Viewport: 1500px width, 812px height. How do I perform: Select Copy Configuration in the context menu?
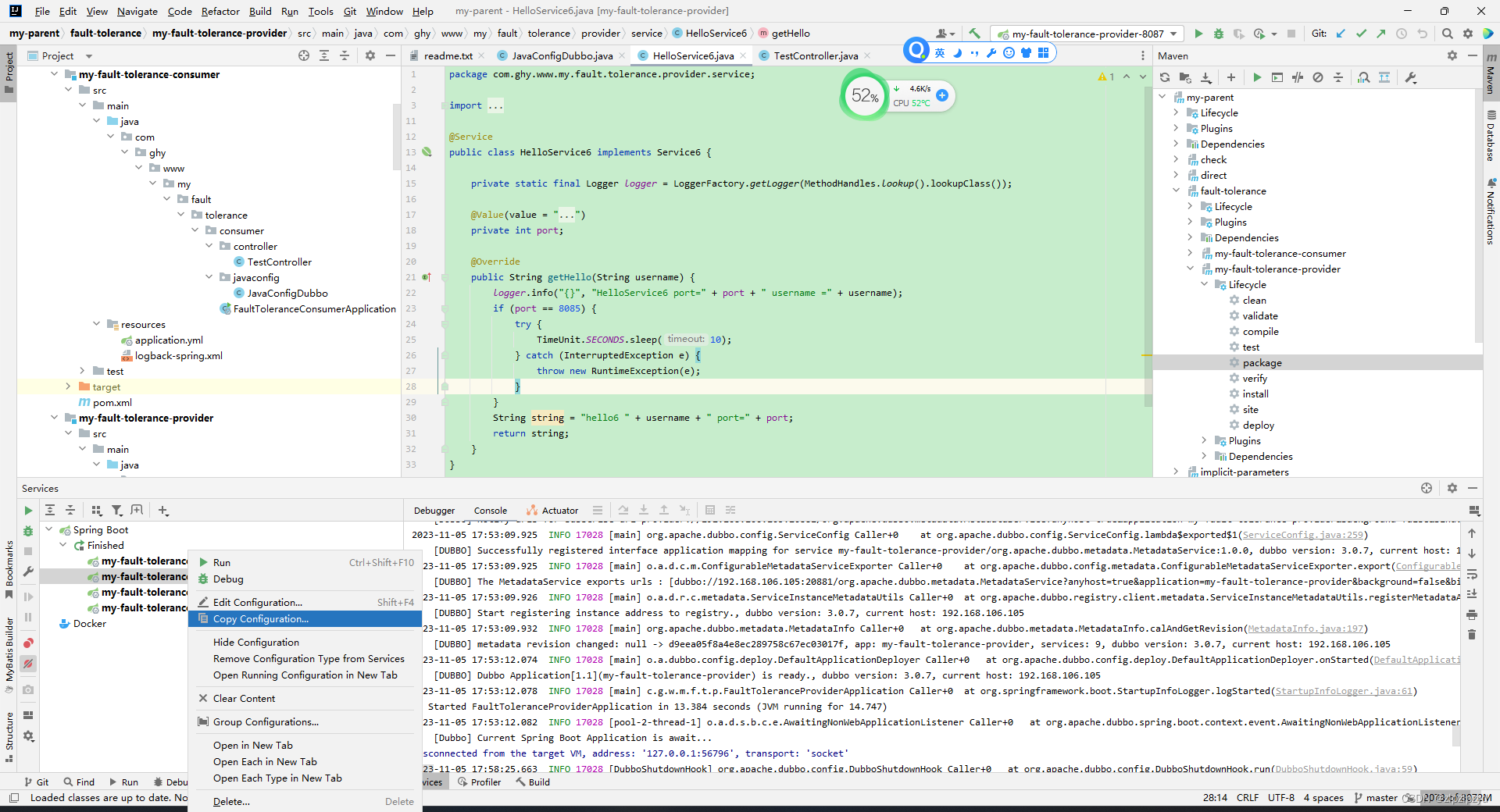[x=261, y=618]
